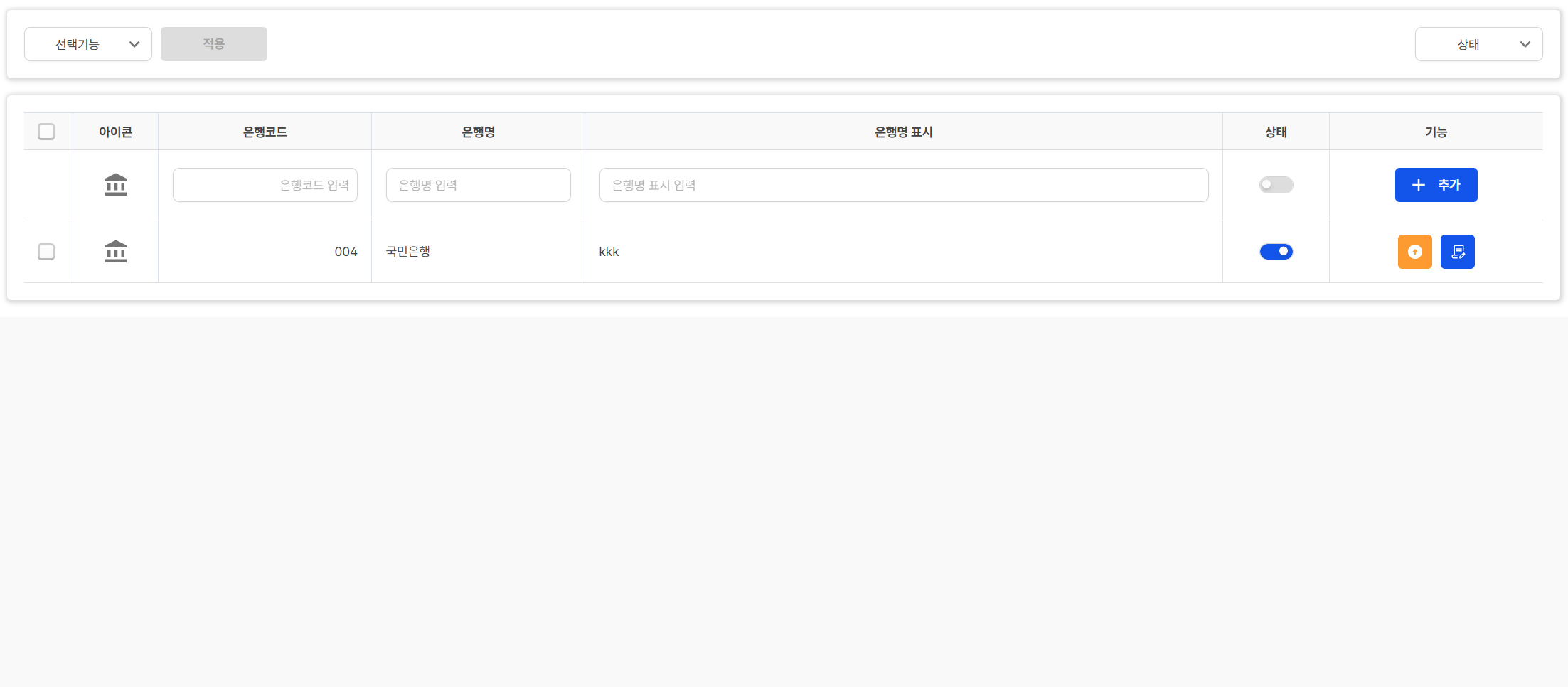Viewport: 1568px width, 687px height.
Task: Click the kkk display name cell
Action: click(x=609, y=252)
